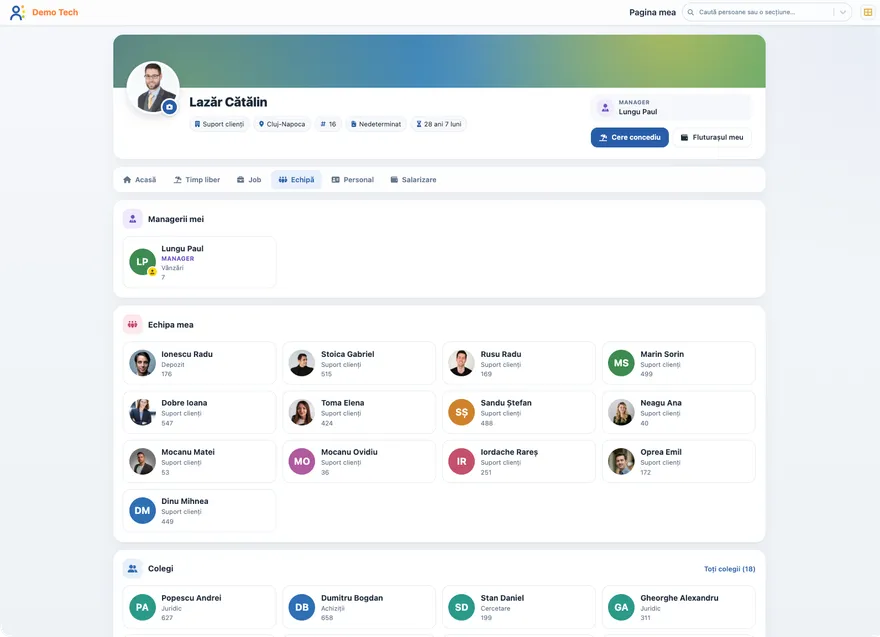Screen dimensions: 880x637
Task: Select the name Toma Elena
Action: click(342, 403)
